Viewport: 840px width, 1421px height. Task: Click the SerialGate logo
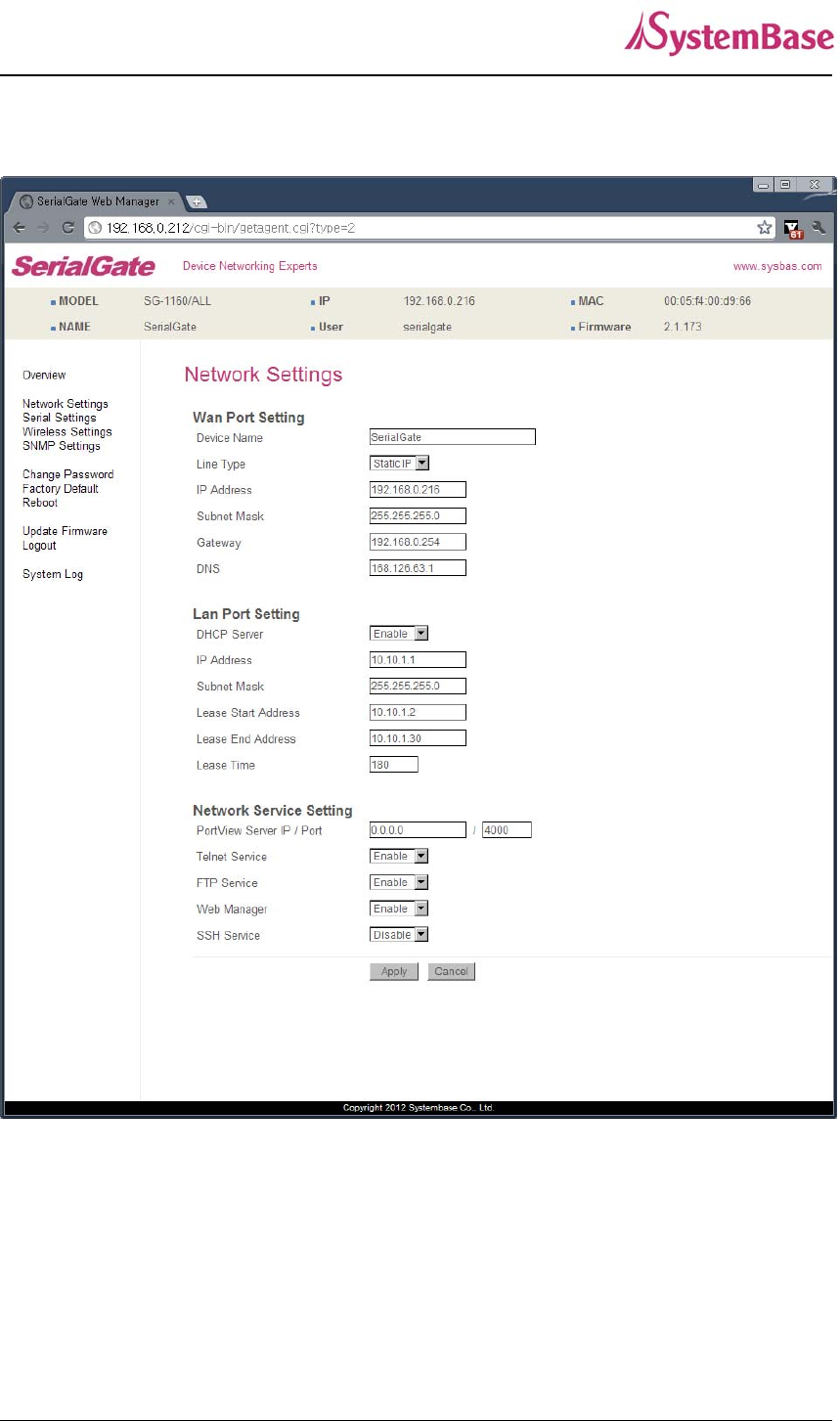(x=83, y=266)
